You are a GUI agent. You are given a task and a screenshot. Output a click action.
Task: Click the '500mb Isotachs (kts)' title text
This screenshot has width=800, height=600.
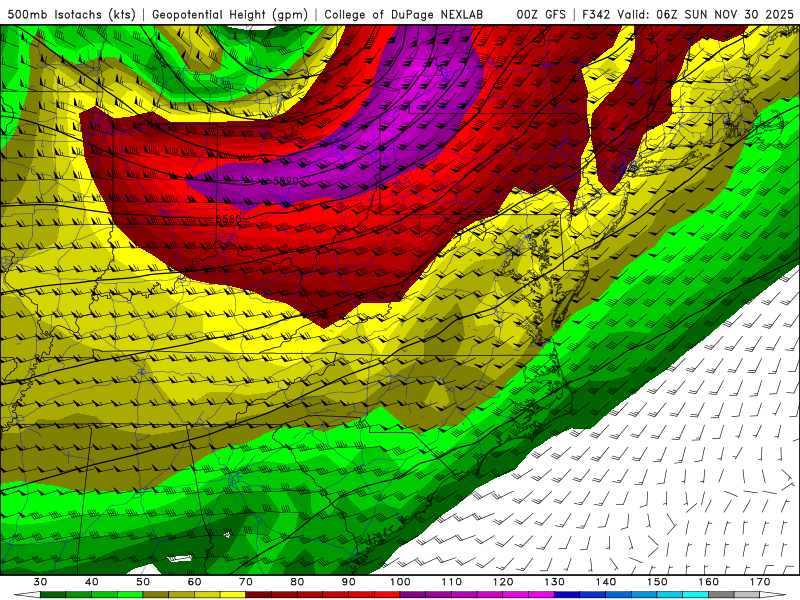point(71,14)
